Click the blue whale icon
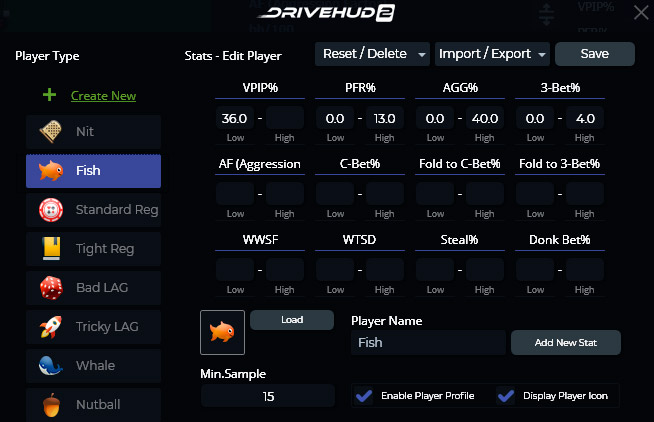 (x=50, y=366)
